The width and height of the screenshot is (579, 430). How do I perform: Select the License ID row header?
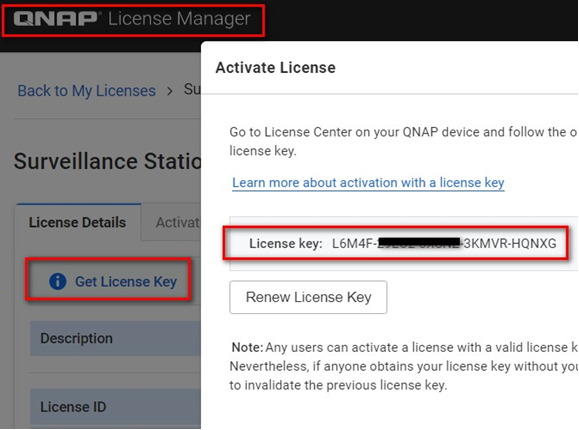pyautogui.click(x=116, y=407)
